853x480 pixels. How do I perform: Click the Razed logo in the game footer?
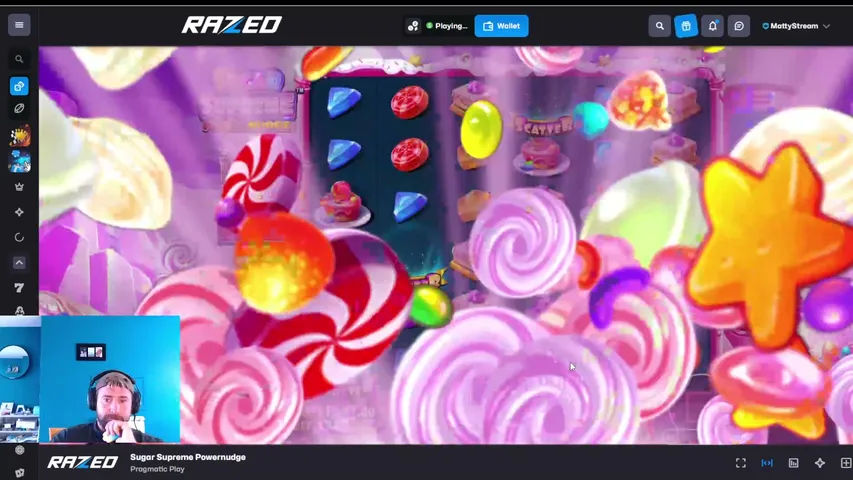[x=83, y=463]
